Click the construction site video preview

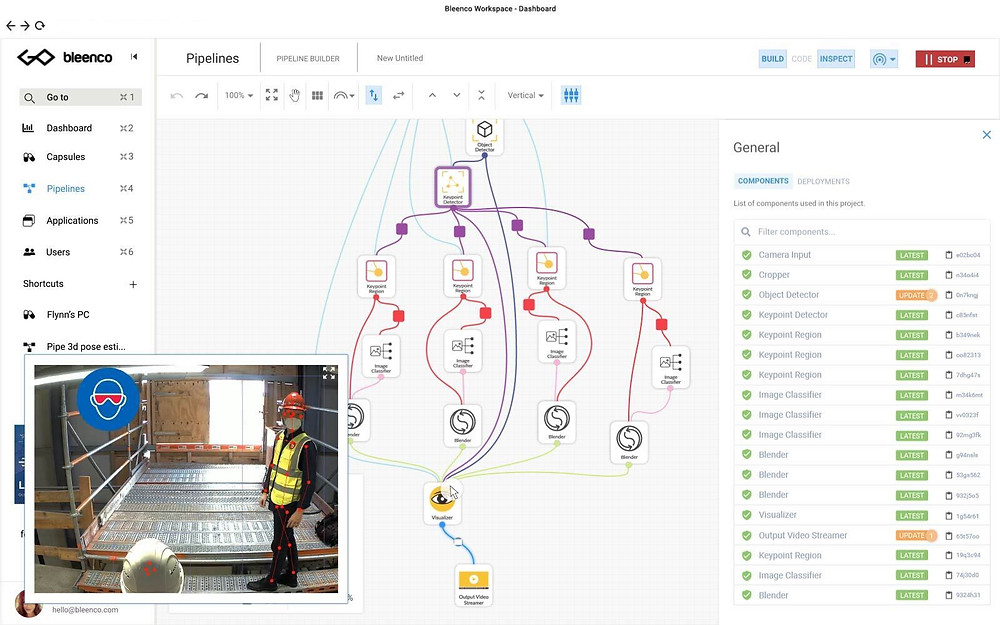186,479
